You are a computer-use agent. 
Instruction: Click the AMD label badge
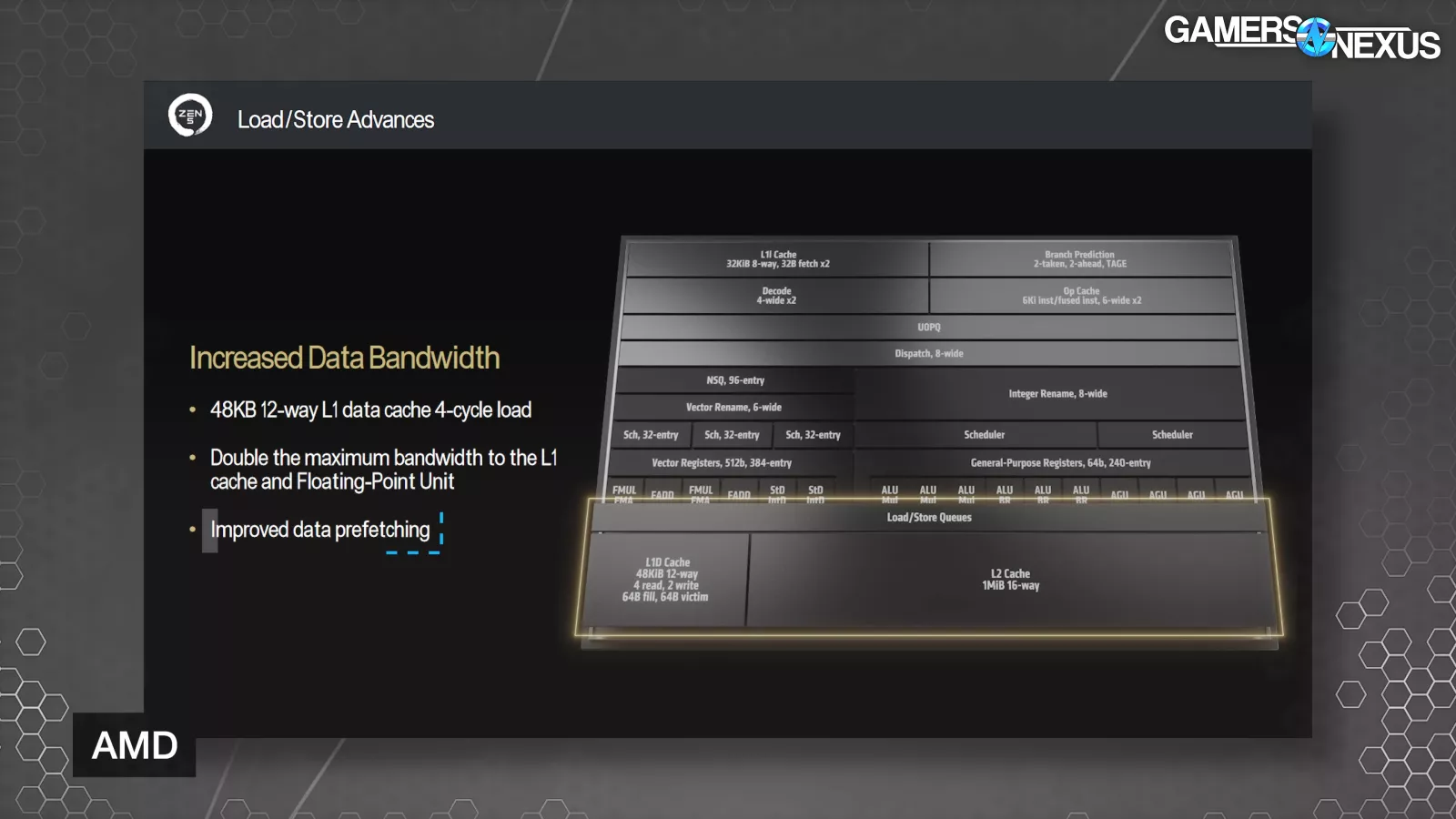click(135, 745)
